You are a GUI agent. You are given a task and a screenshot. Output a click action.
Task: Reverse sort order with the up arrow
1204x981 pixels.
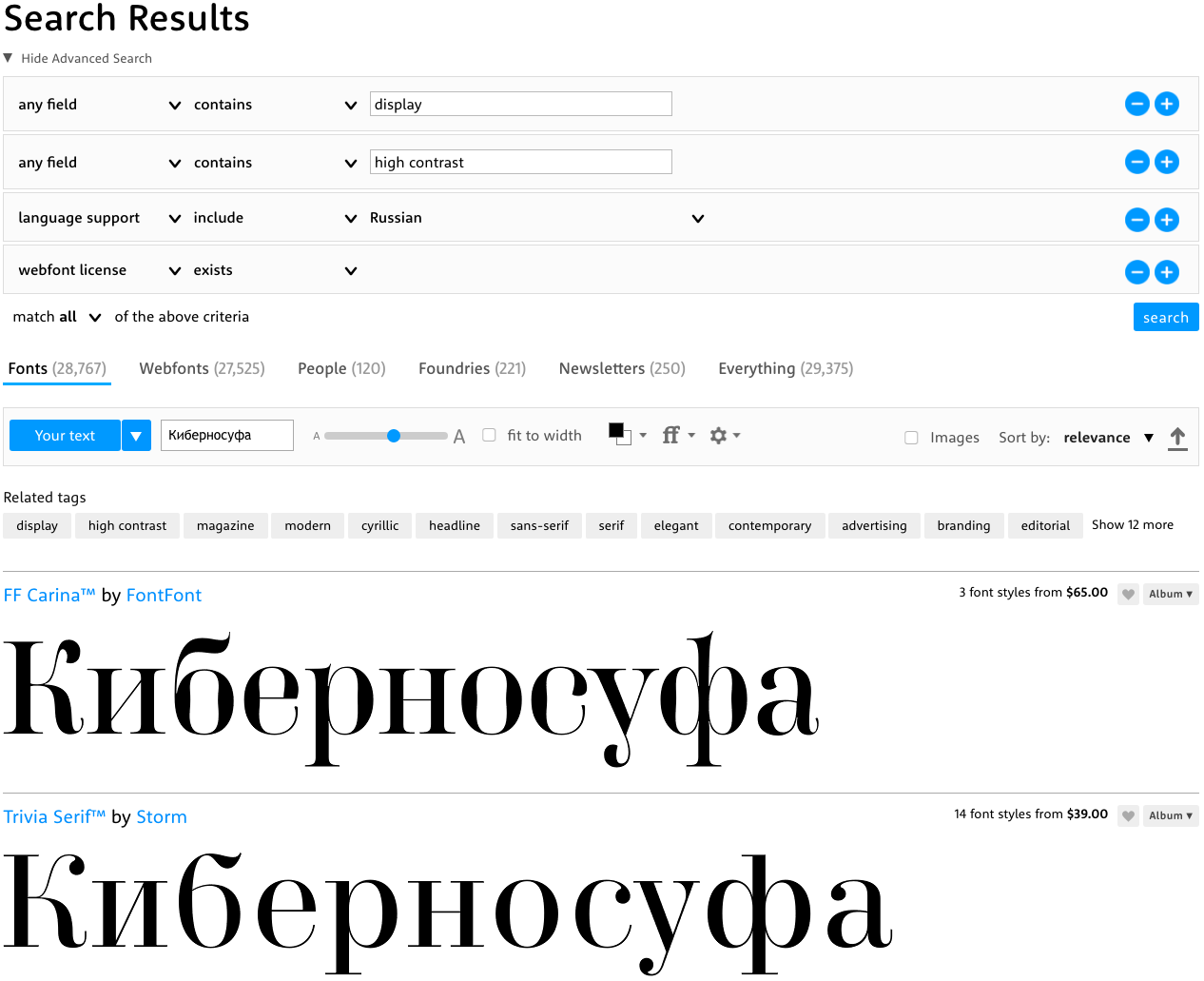1177,438
